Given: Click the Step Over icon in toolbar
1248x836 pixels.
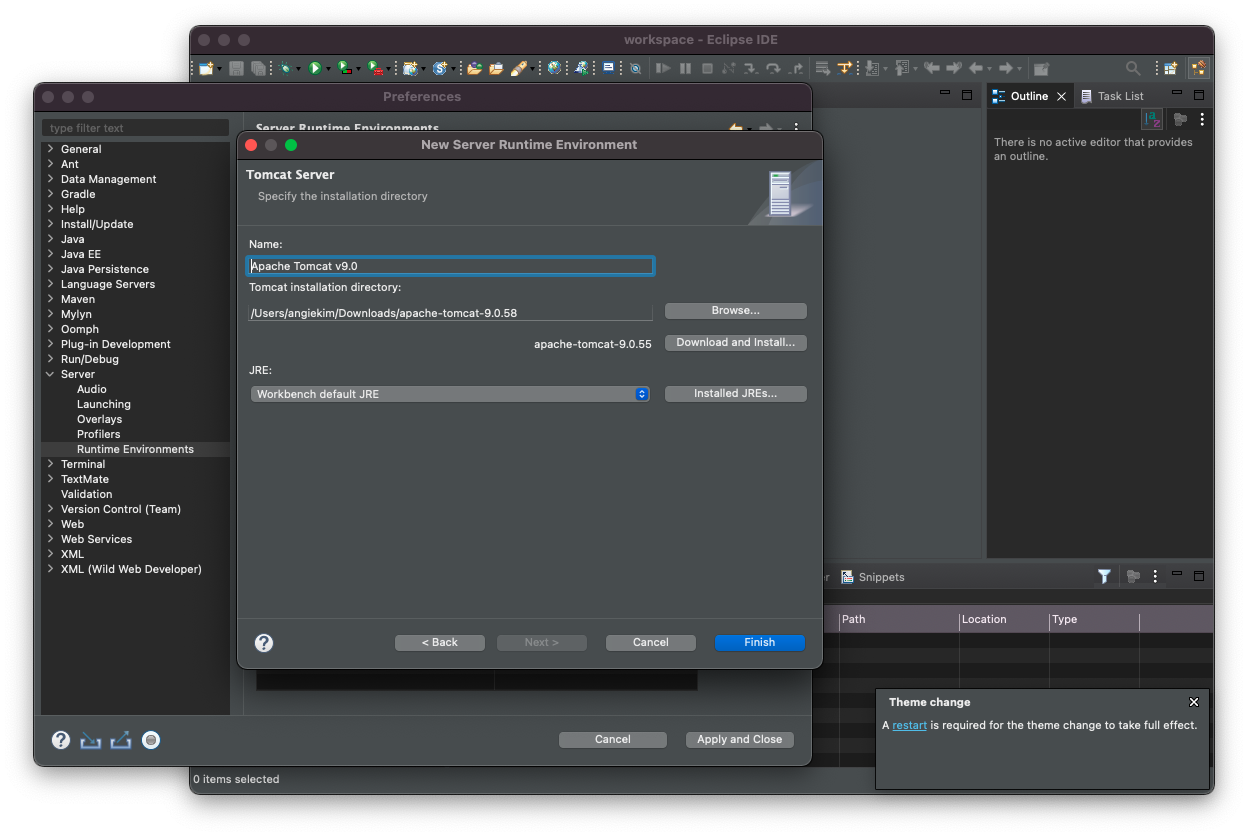Looking at the screenshot, I should coord(773,68).
